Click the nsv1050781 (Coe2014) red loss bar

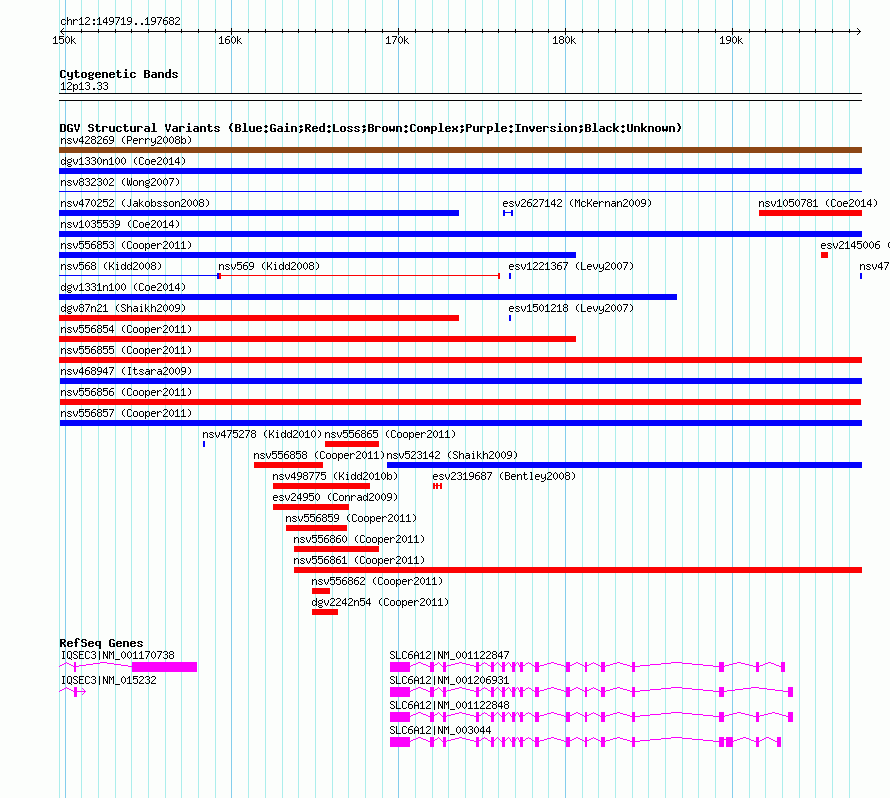click(811, 213)
